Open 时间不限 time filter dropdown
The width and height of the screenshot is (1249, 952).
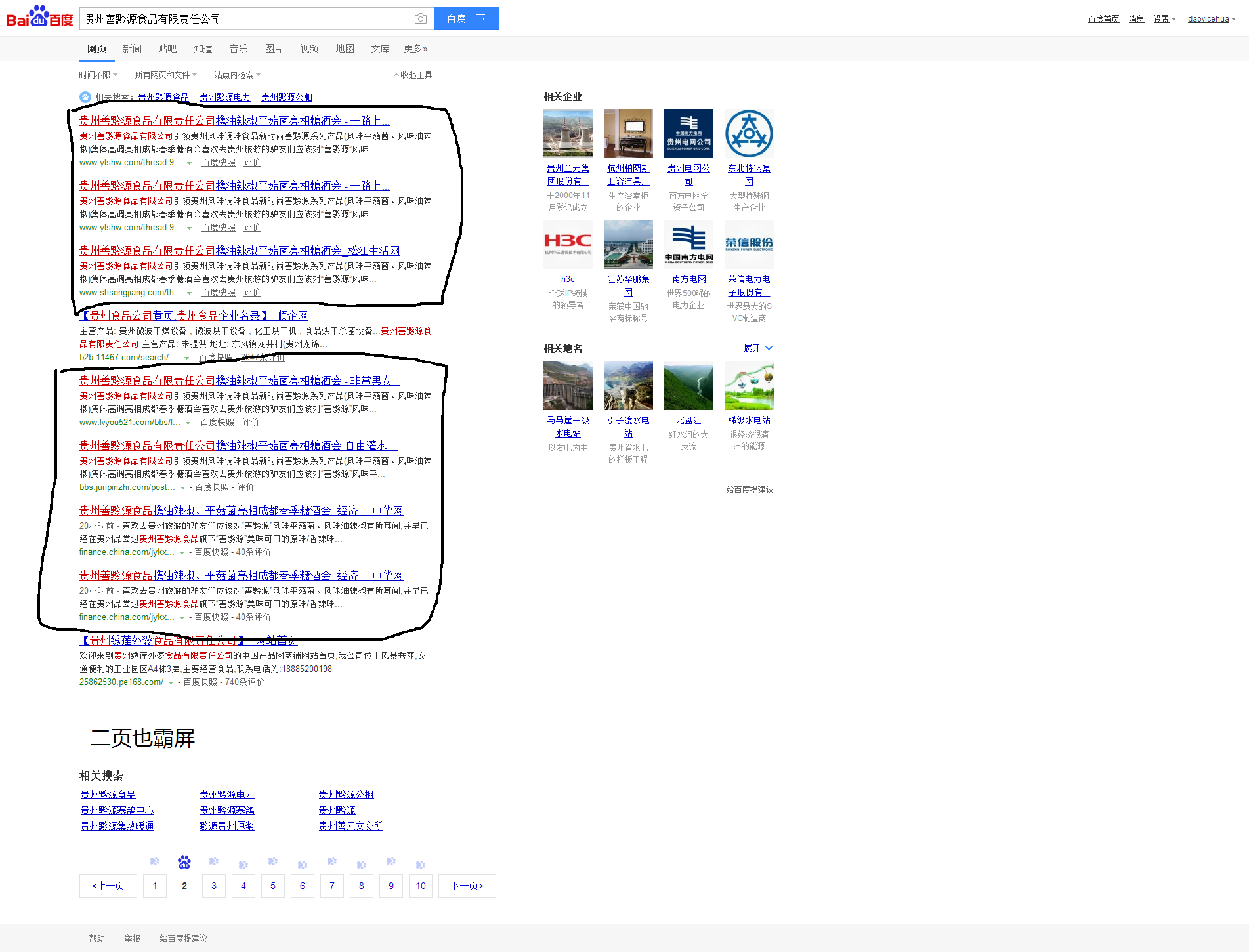coord(98,75)
